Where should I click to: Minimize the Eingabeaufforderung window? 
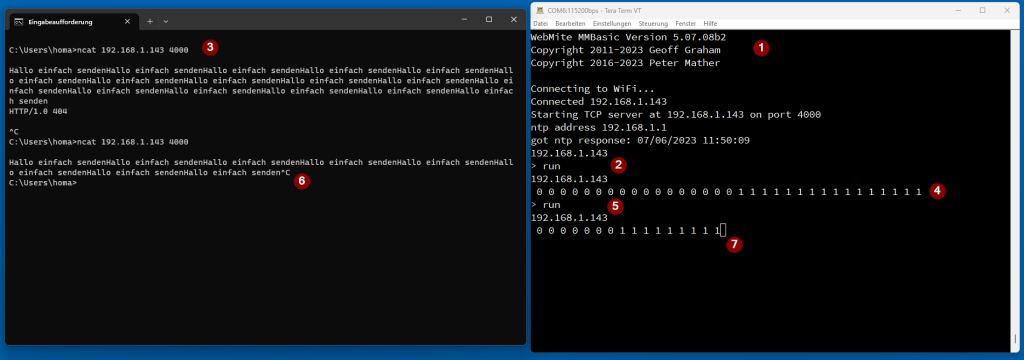tap(463, 20)
